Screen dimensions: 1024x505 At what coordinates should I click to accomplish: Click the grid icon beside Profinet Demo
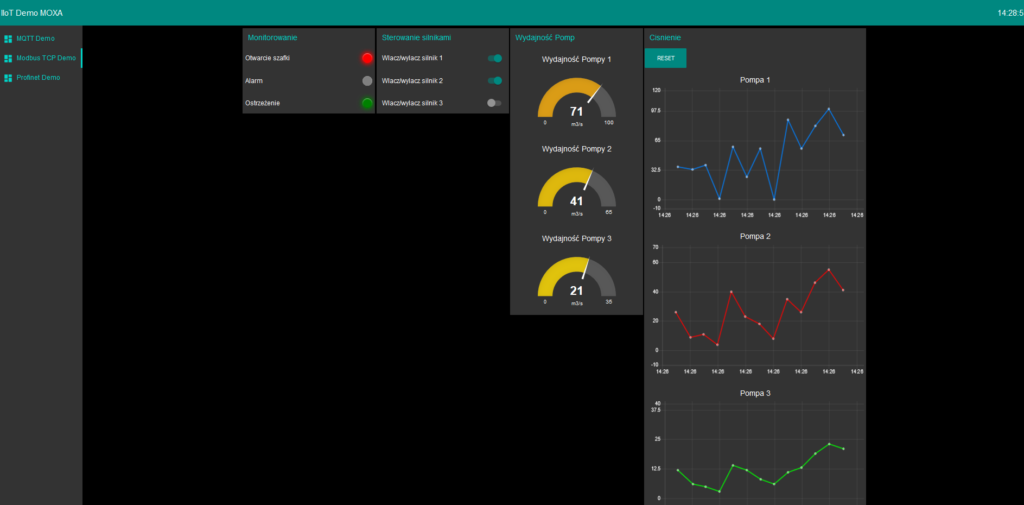[x=8, y=78]
